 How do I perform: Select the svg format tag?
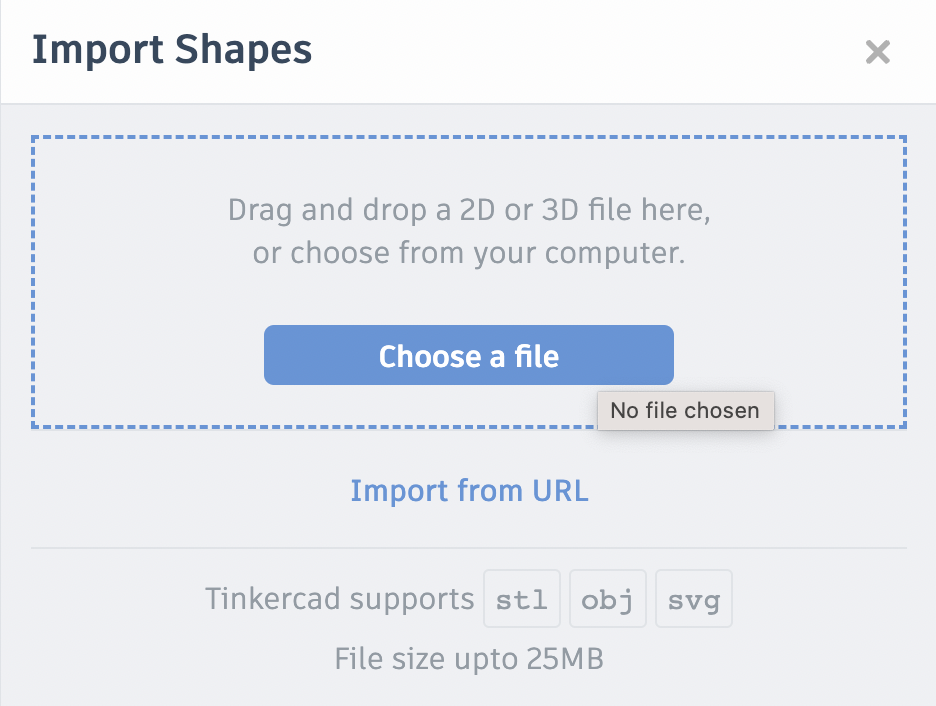click(x=694, y=599)
